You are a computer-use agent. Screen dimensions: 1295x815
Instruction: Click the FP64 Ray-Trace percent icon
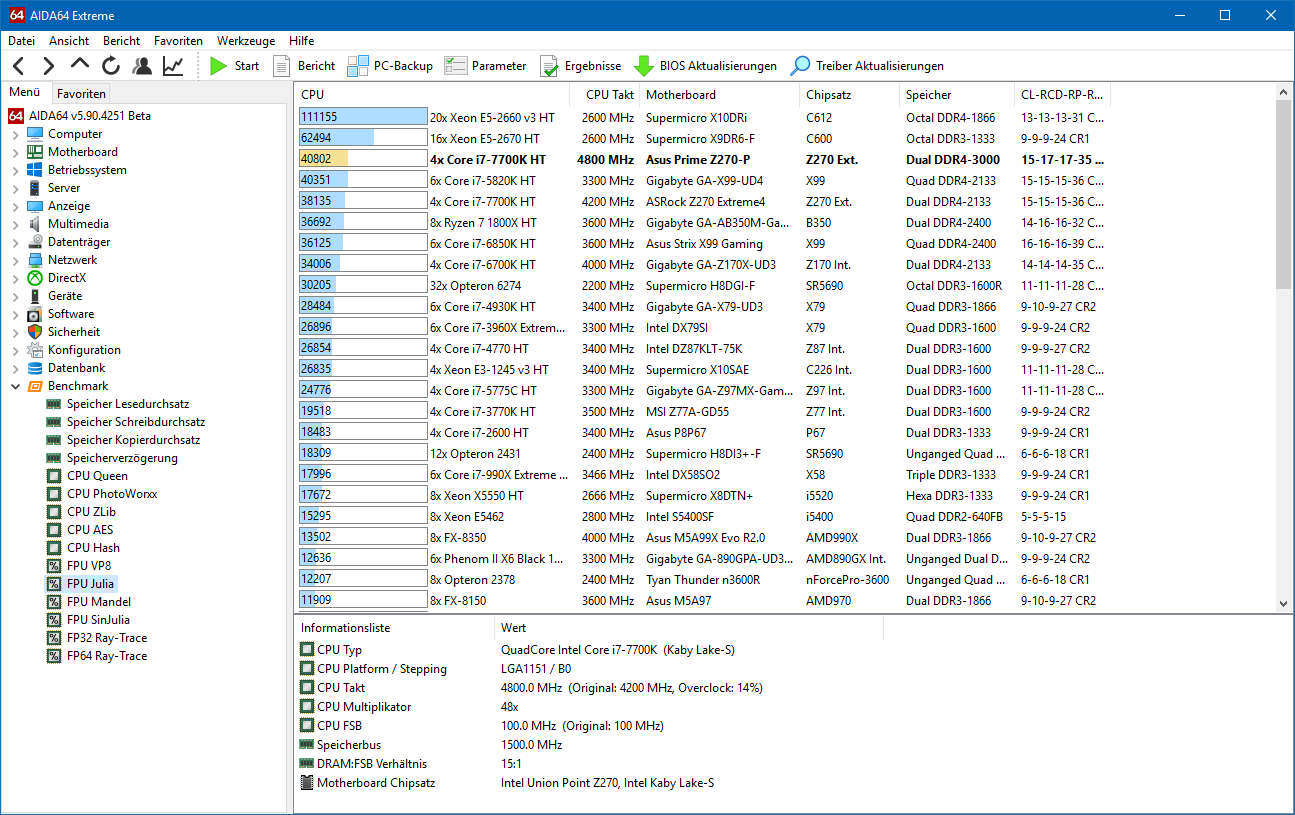[x=54, y=656]
